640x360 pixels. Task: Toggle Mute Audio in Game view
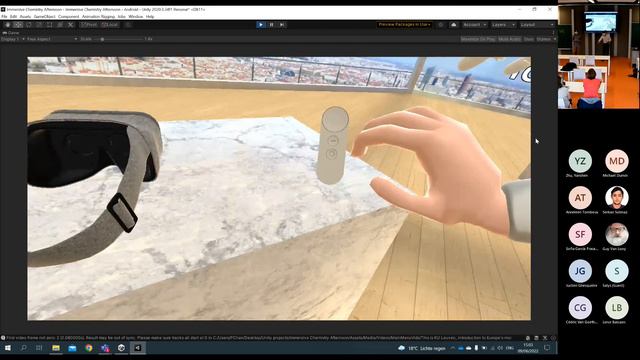click(x=509, y=39)
